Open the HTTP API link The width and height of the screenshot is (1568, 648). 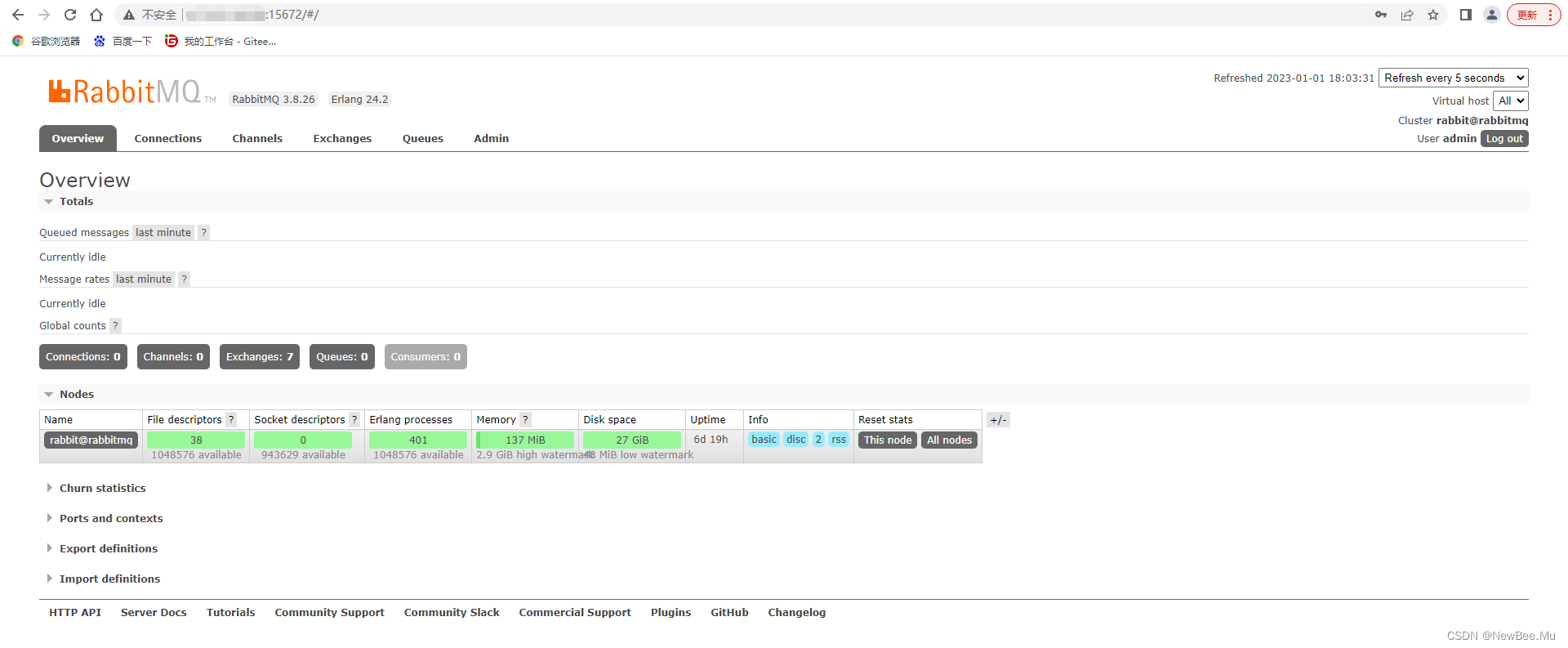coord(75,612)
